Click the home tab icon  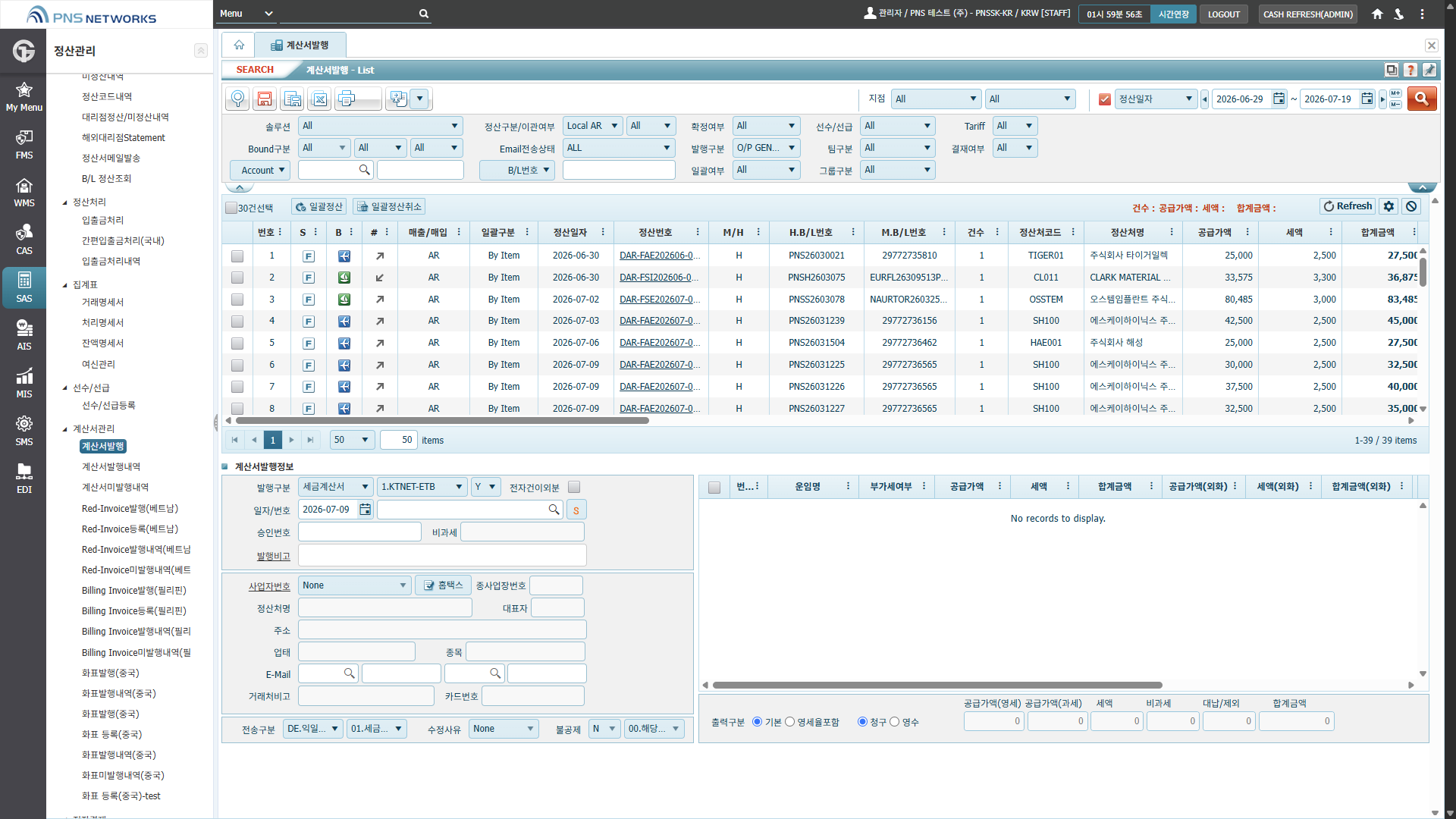239,45
